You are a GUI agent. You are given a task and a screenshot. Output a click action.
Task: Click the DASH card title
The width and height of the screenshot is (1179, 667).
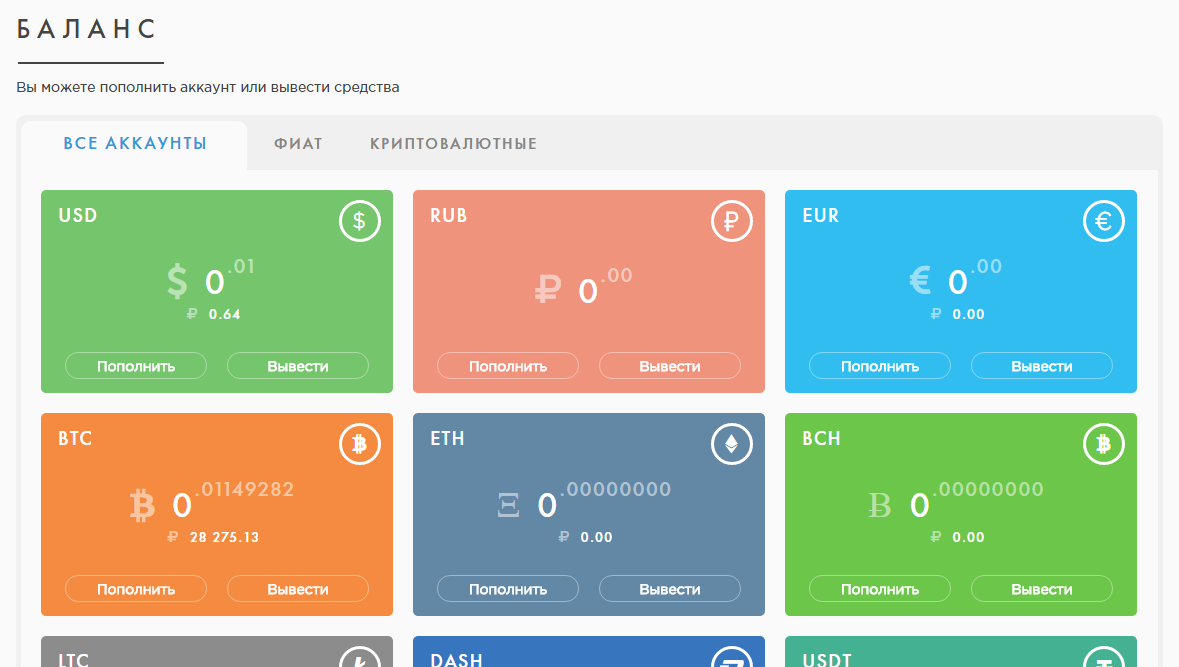click(x=456, y=659)
